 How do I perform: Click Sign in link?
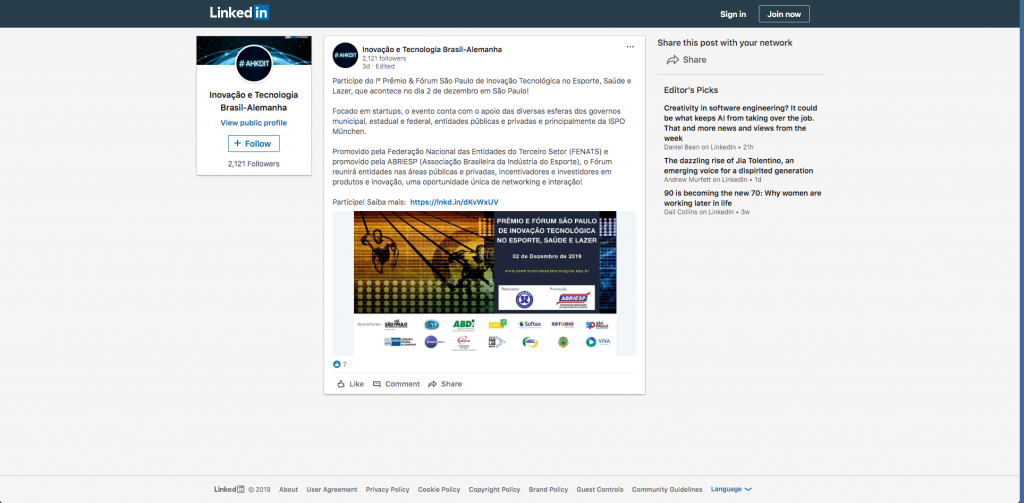(x=733, y=14)
